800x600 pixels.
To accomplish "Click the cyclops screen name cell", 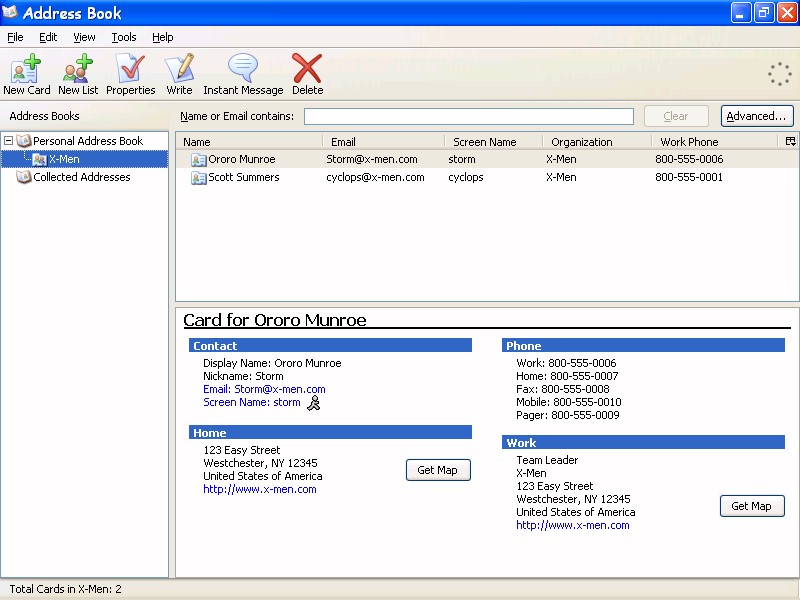I will pos(466,178).
